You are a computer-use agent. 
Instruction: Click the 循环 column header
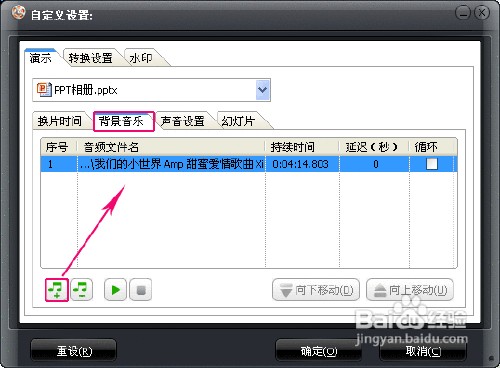click(x=432, y=147)
